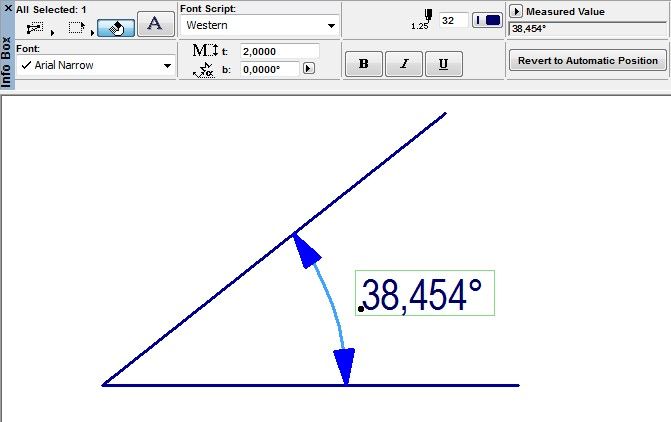Toggle Italic text formatting

pos(404,64)
